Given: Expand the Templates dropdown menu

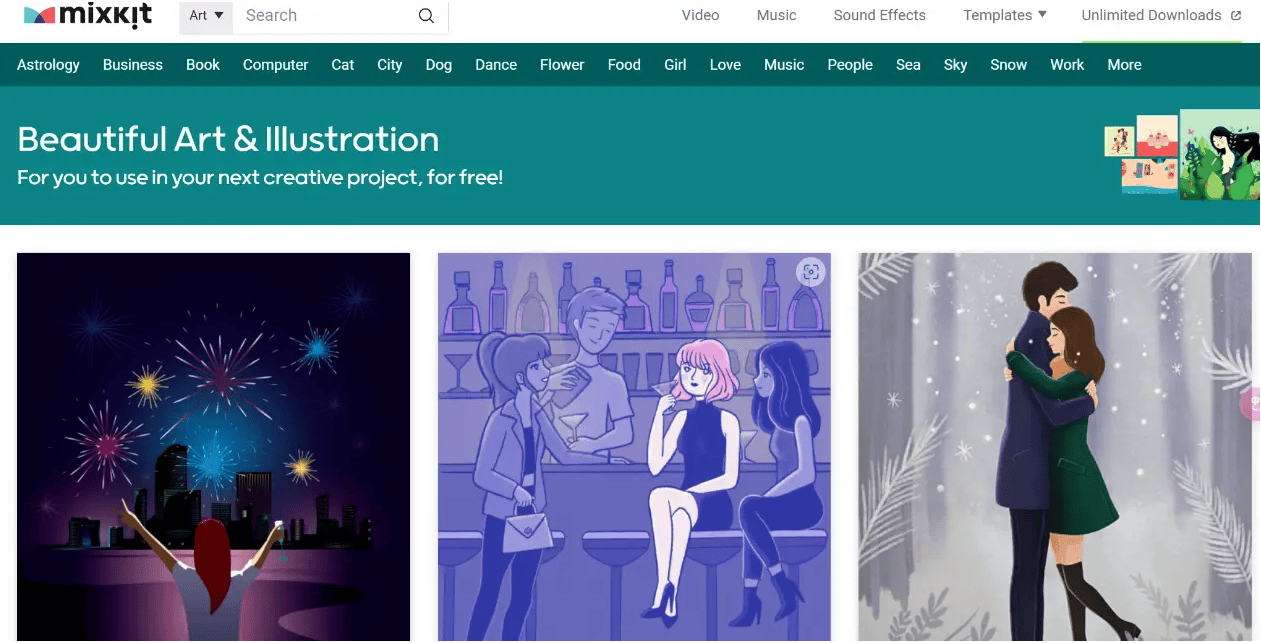Looking at the screenshot, I should tap(1004, 15).
